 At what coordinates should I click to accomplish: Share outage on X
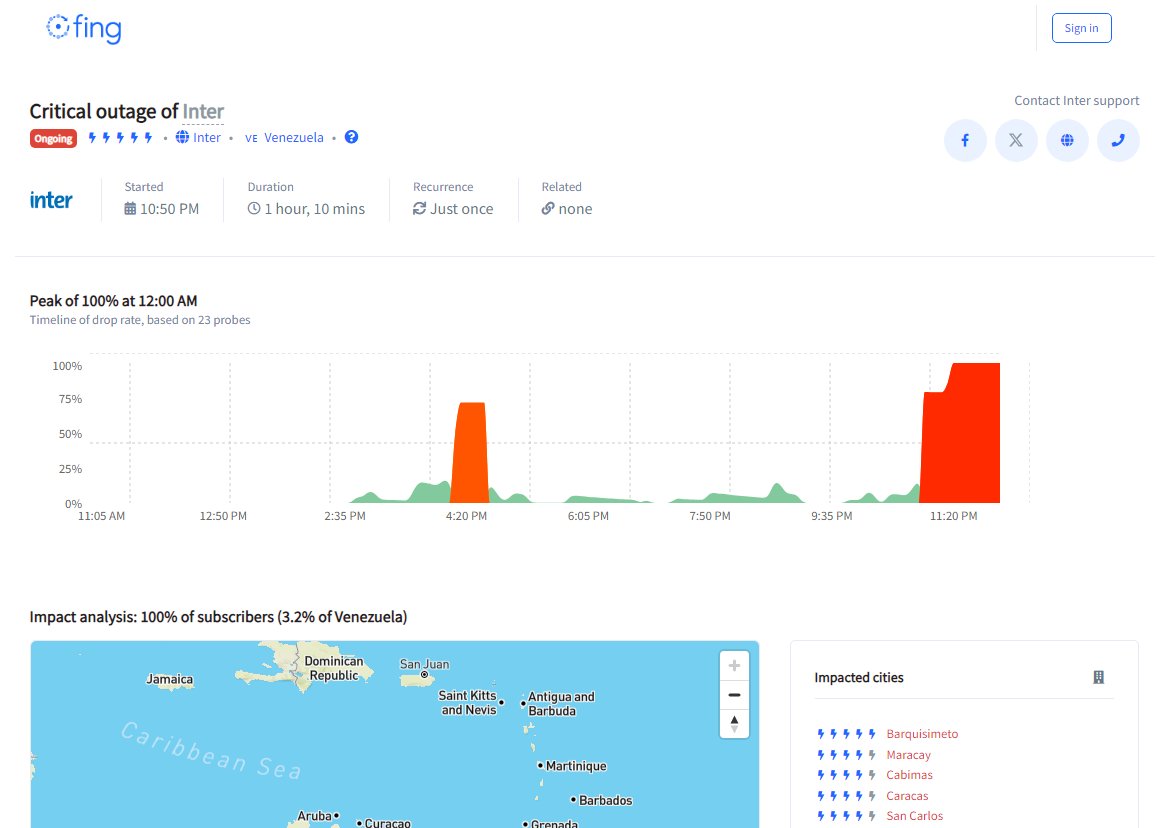[x=1016, y=140]
